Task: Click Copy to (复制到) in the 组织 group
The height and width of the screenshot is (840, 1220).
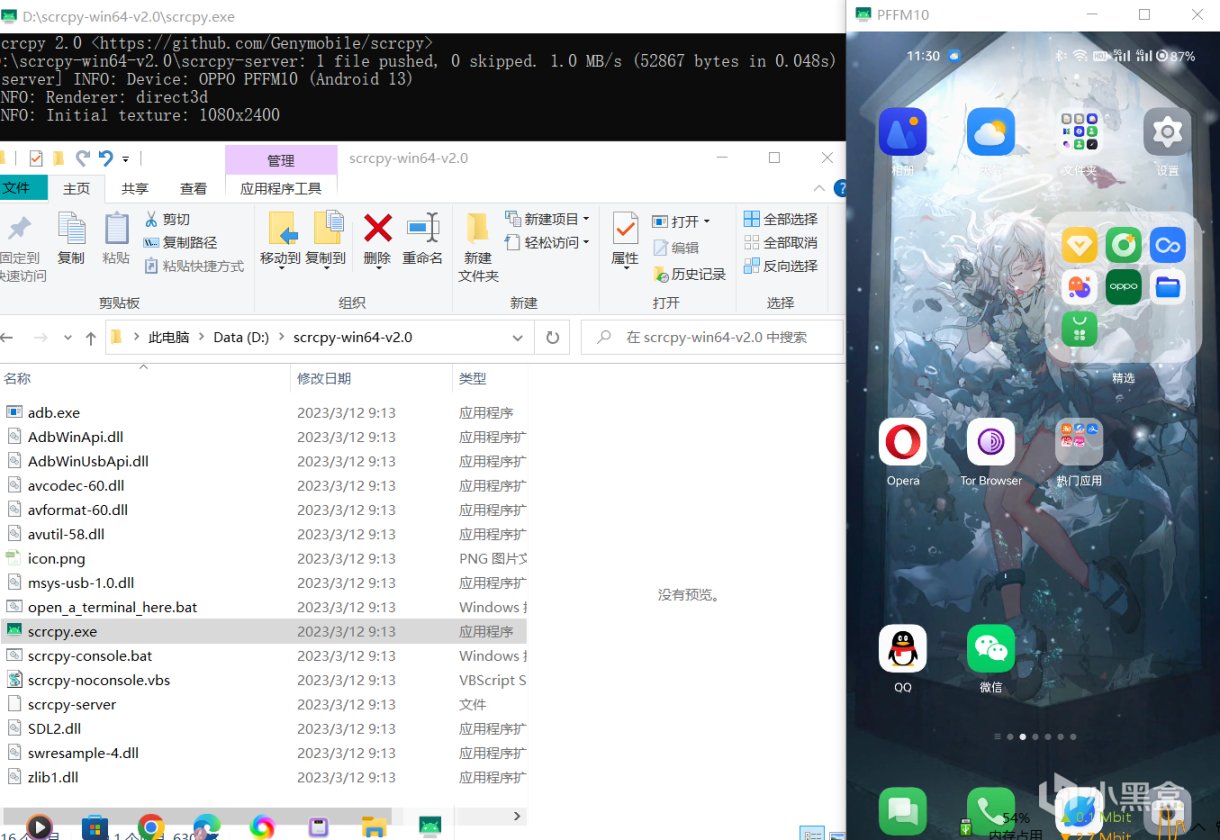Action: tap(326, 239)
